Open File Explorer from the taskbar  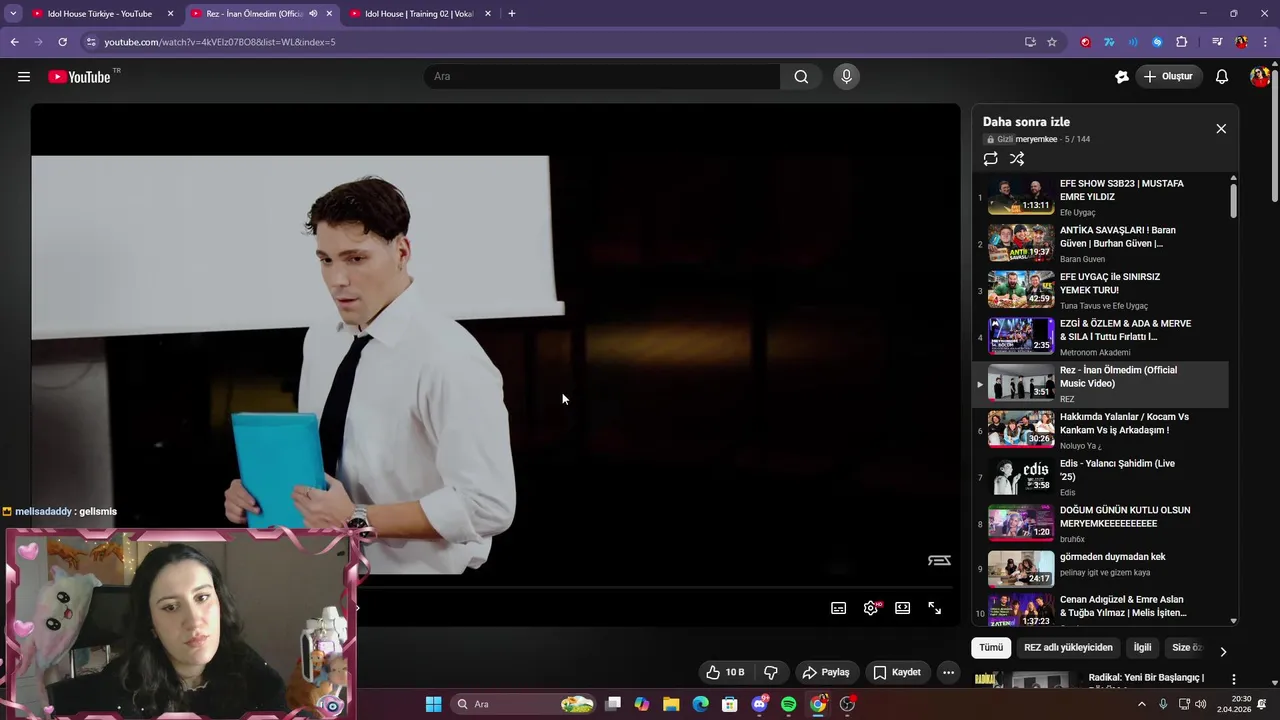(x=671, y=704)
